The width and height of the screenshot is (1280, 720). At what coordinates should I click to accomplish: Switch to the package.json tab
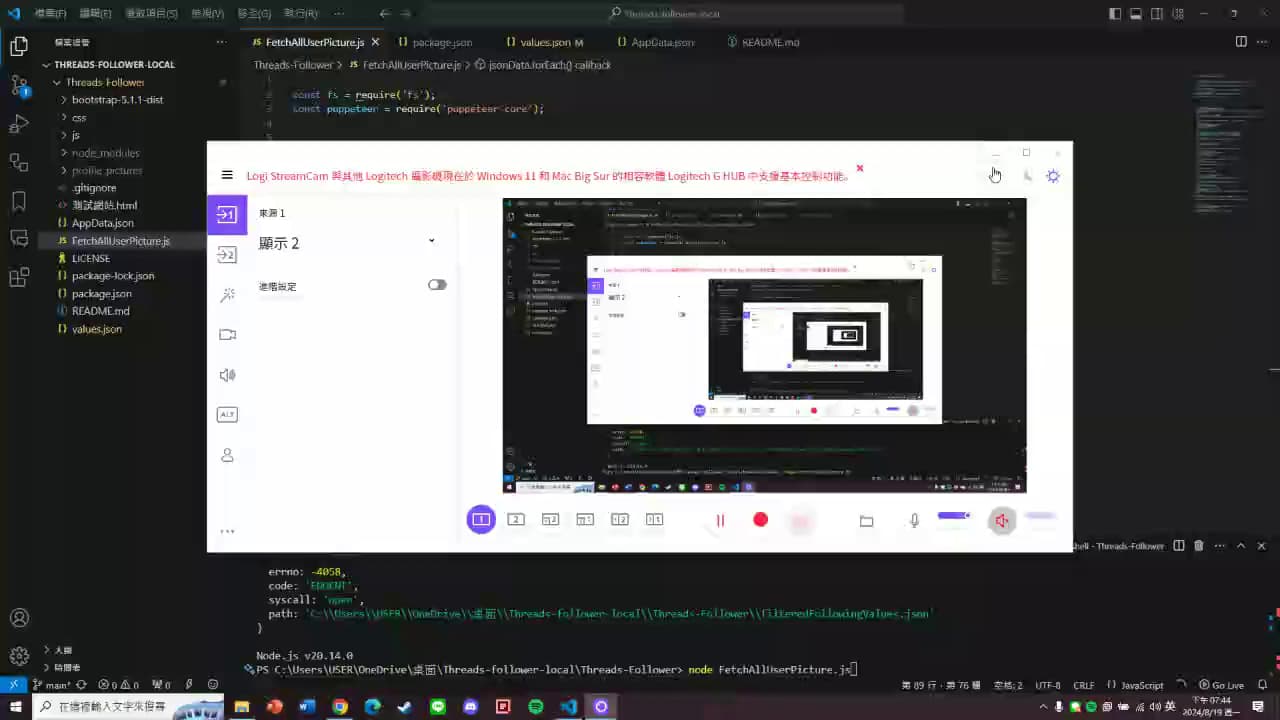[x=441, y=42]
